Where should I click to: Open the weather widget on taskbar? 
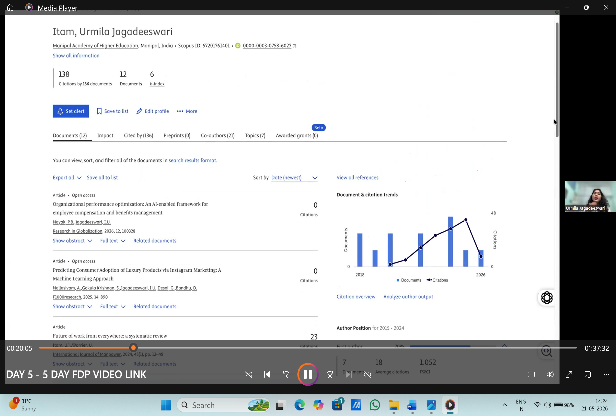(x=22, y=405)
